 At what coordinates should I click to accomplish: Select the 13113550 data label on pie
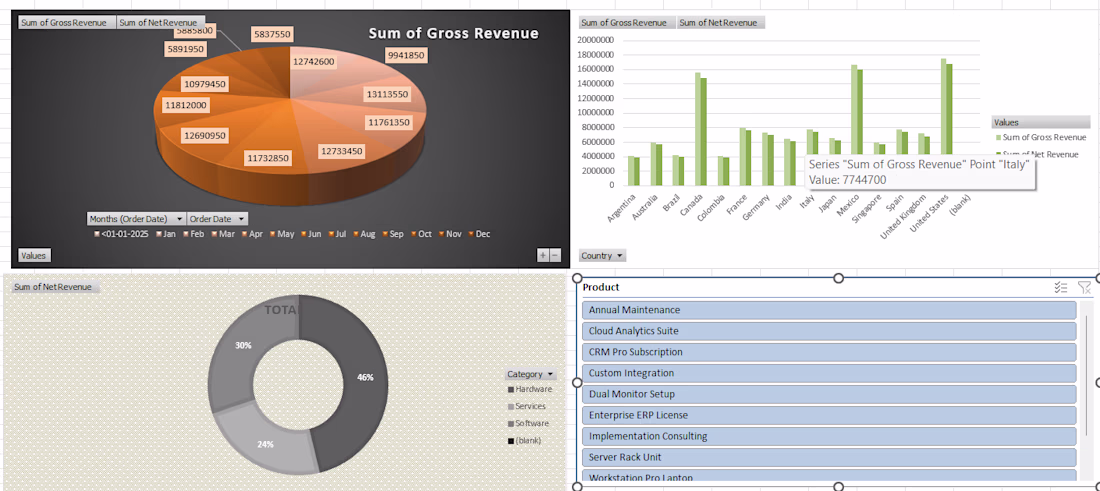tap(387, 94)
